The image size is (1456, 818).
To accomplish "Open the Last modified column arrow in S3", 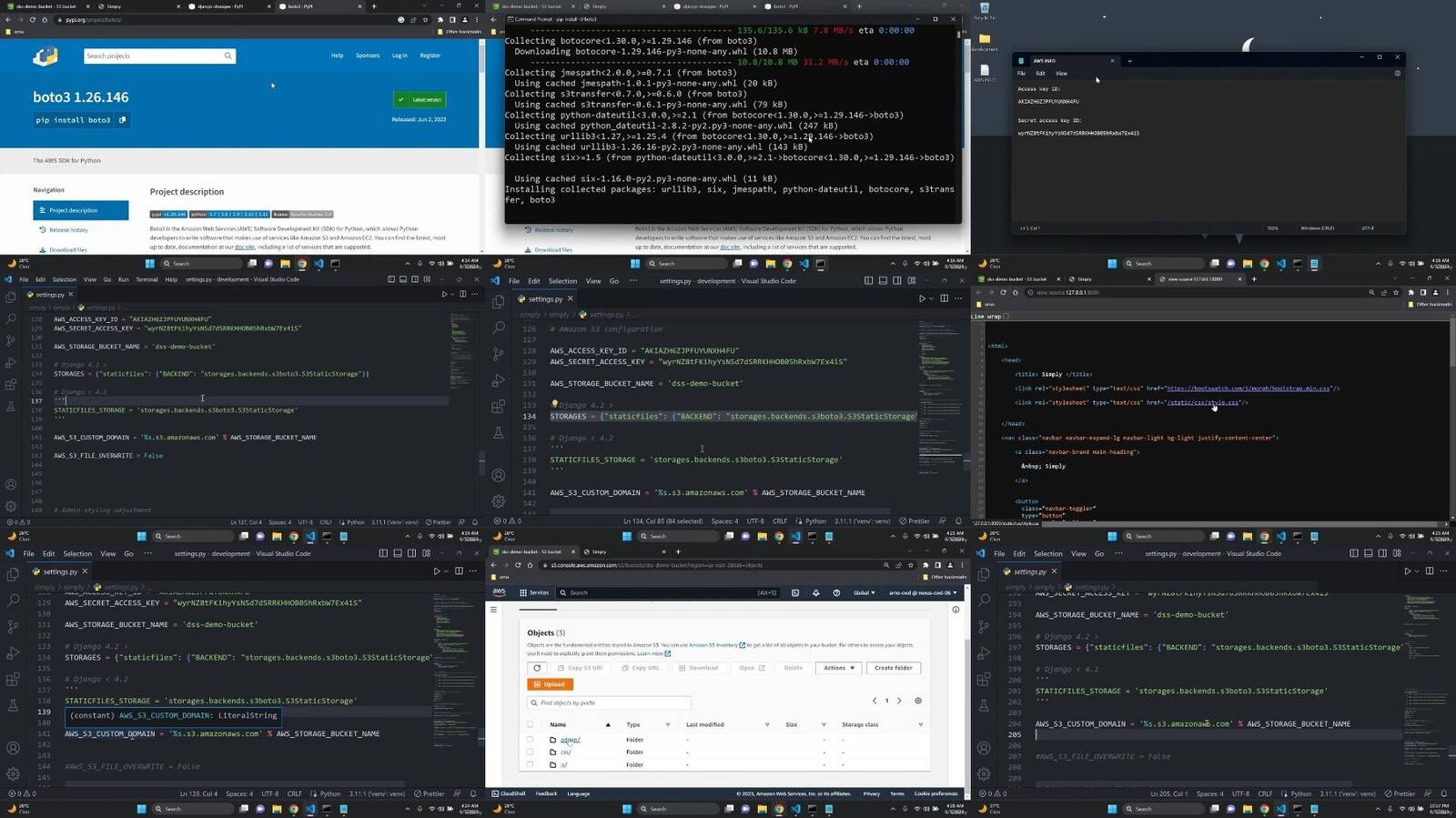I will click(x=767, y=725).
